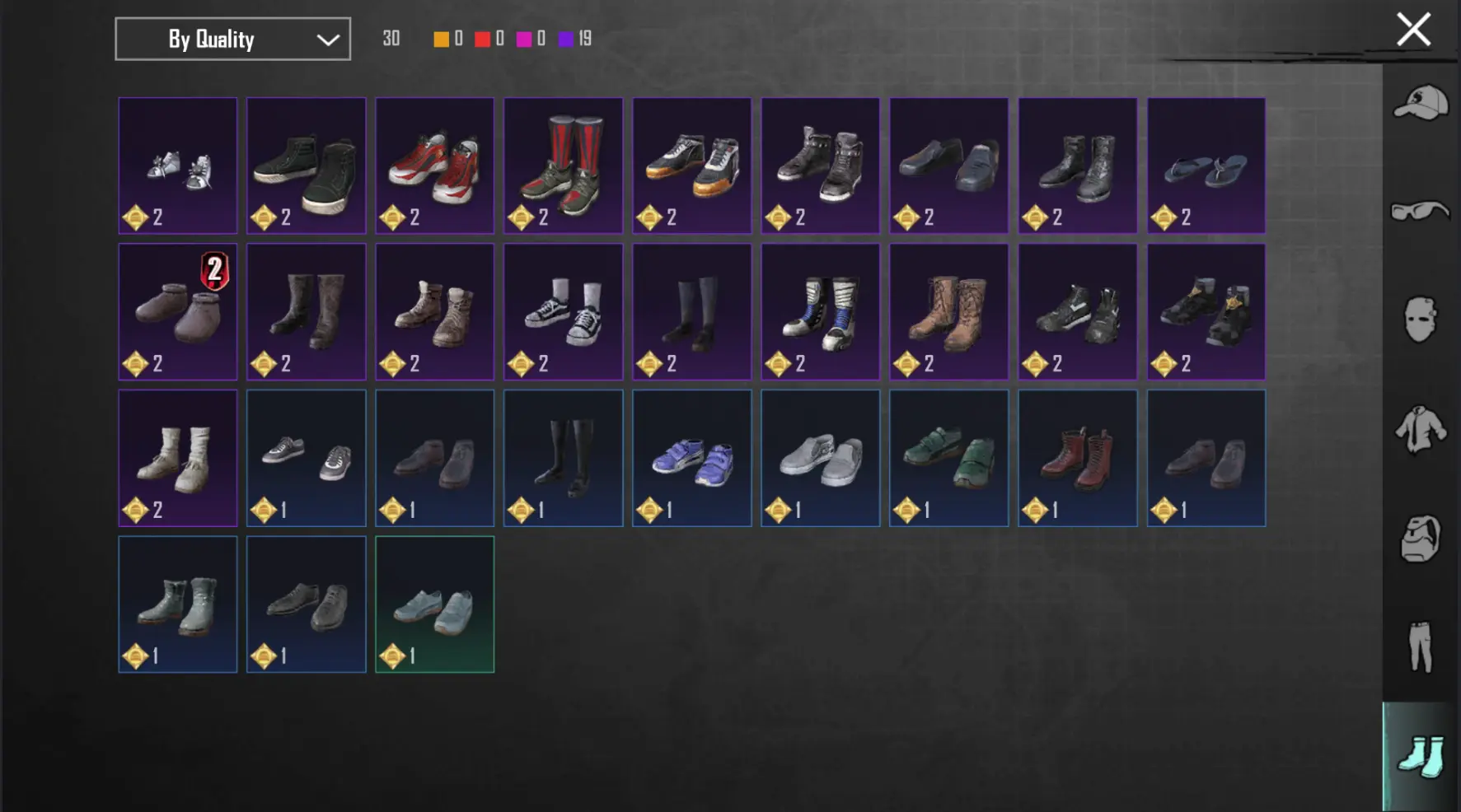
Task: Expand the By Quality sort dropdown
Action: point(232,39)
